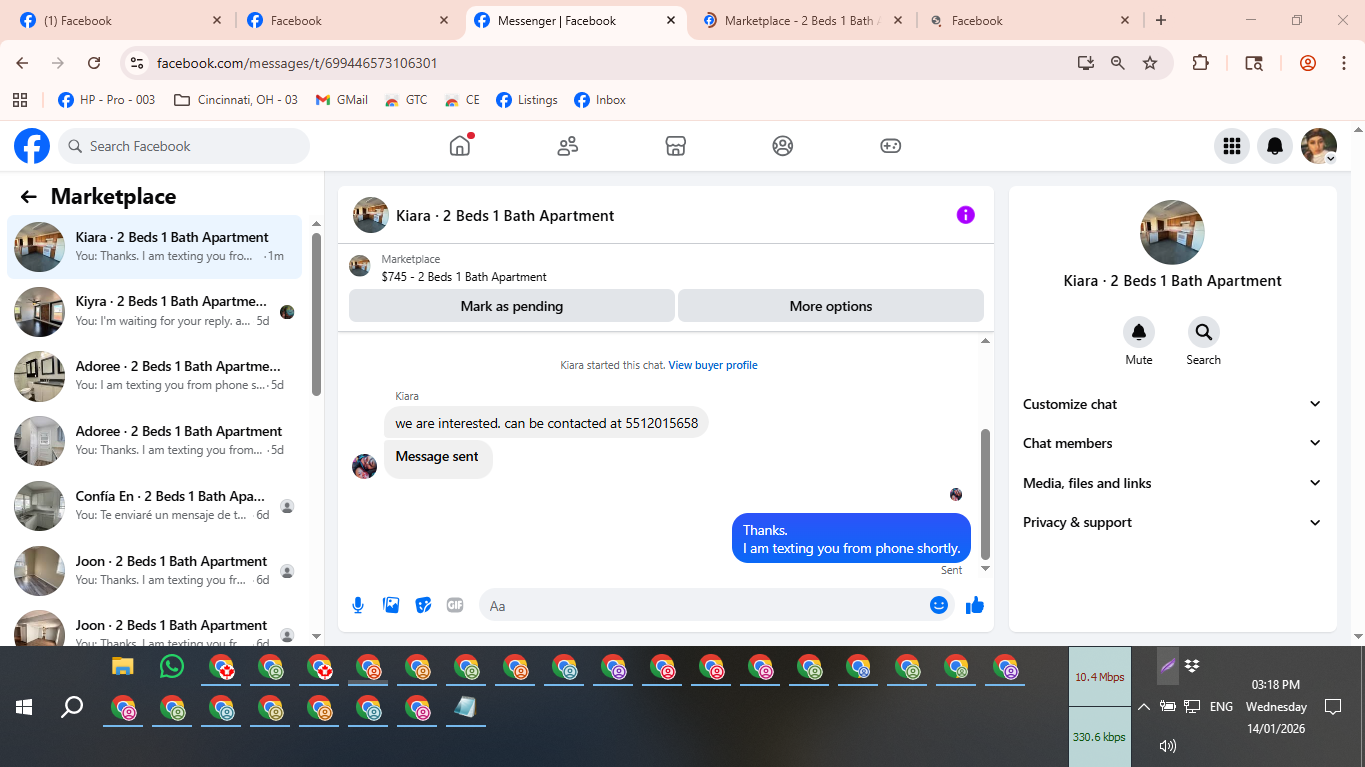This screenshot has height=767, width=1365.
Task: Open Inbox bookmark
Action: coord(600,100)
